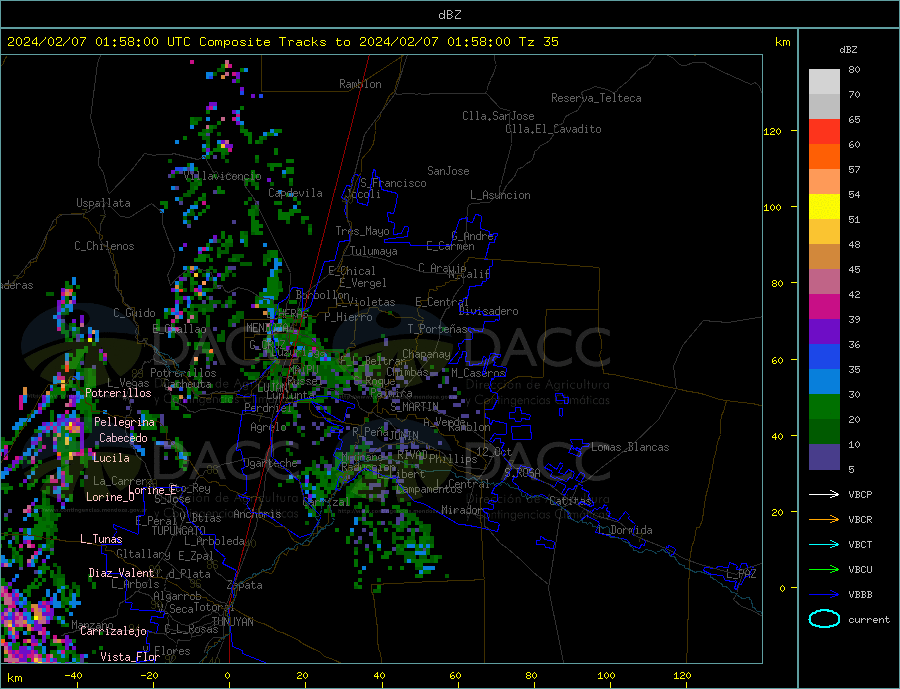Click the Clla.El_Cavadito place label
Image resolution: width=900 pixels, height=689 pixels.
pyautogui.click(x=553, y=129)
